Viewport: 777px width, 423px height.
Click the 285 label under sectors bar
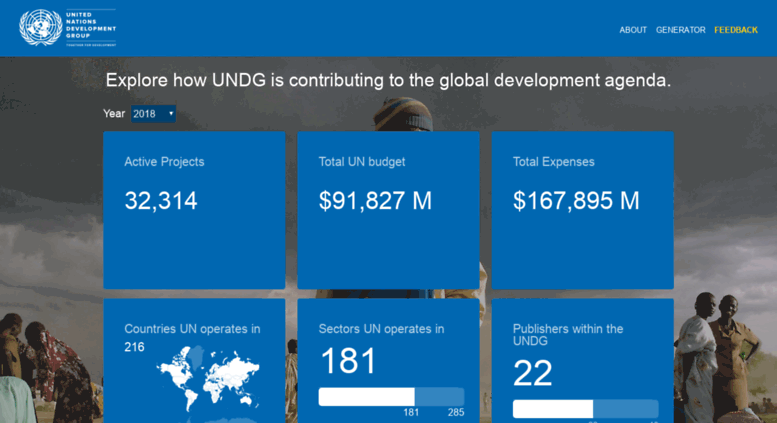456,412
